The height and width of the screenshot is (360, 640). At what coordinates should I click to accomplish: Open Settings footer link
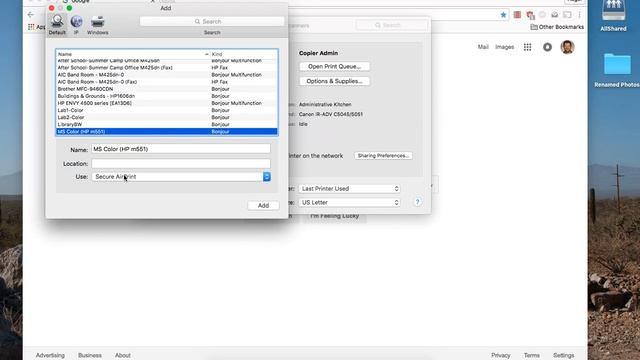[564, 355]
